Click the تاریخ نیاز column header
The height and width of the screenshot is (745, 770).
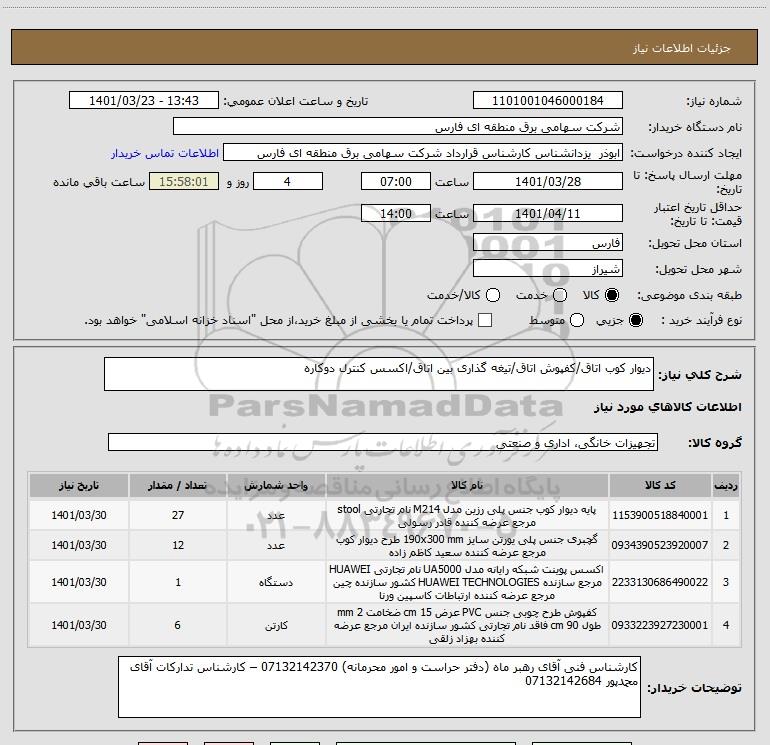point(79,485)
